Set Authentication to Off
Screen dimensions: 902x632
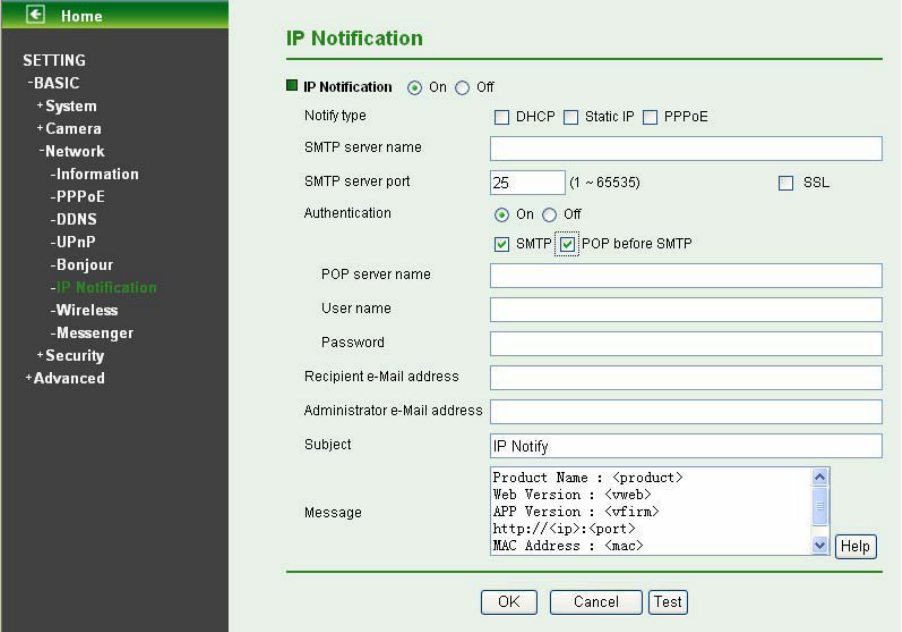(549, 215)
